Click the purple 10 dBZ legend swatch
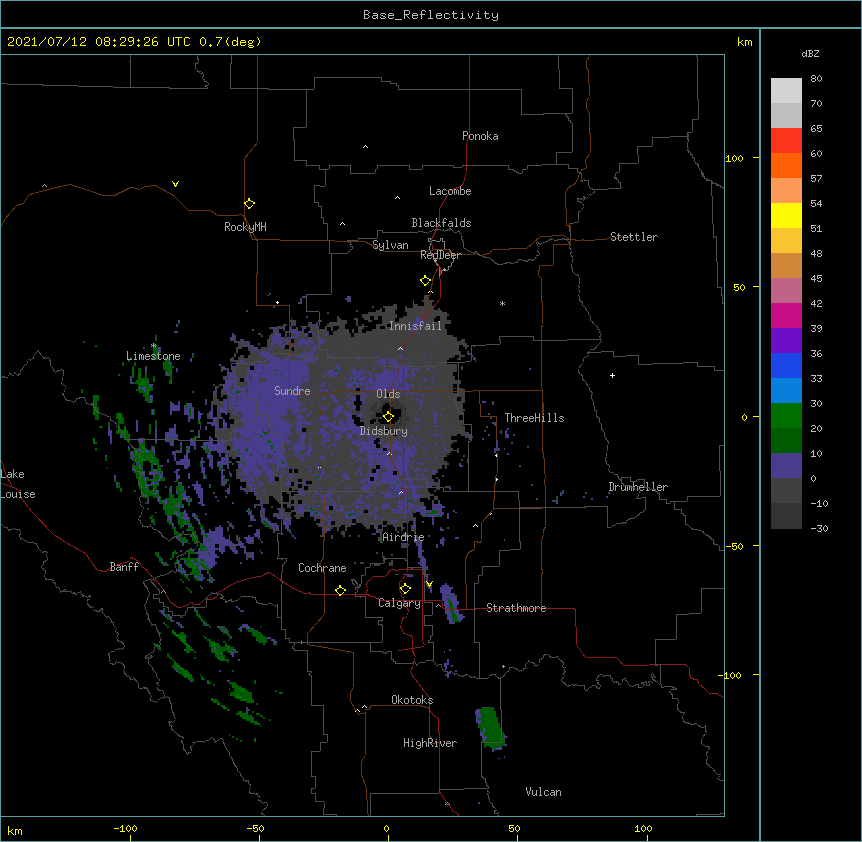Screen dimensions: 862x842 tap(786, 466)
